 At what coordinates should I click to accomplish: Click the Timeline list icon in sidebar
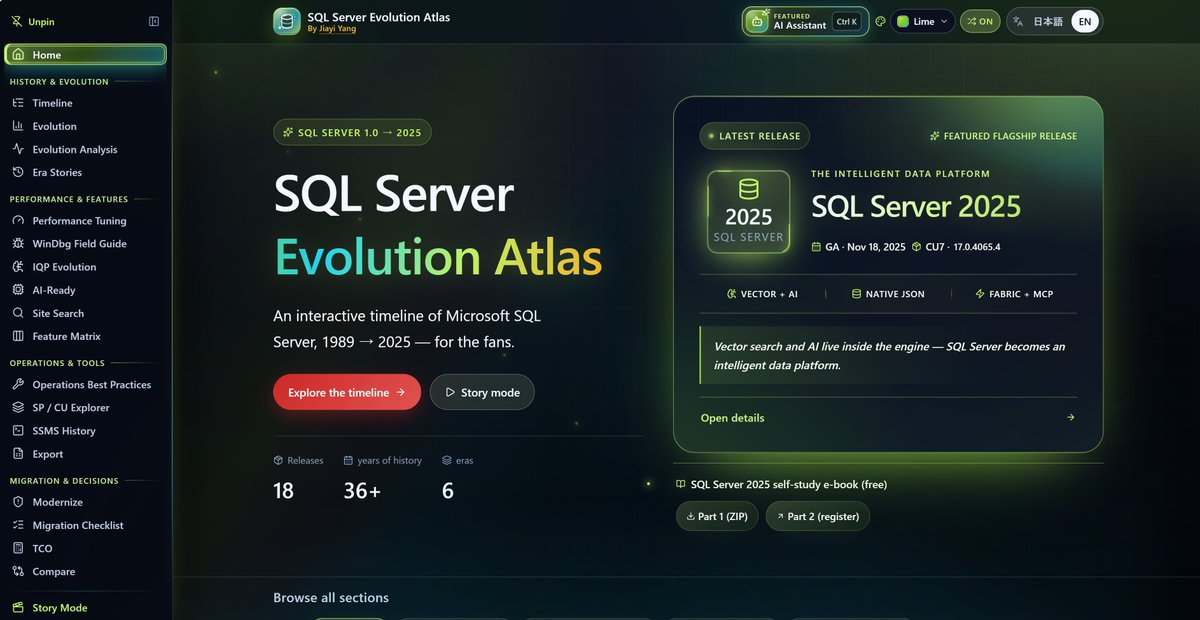(x=18, y=103)
